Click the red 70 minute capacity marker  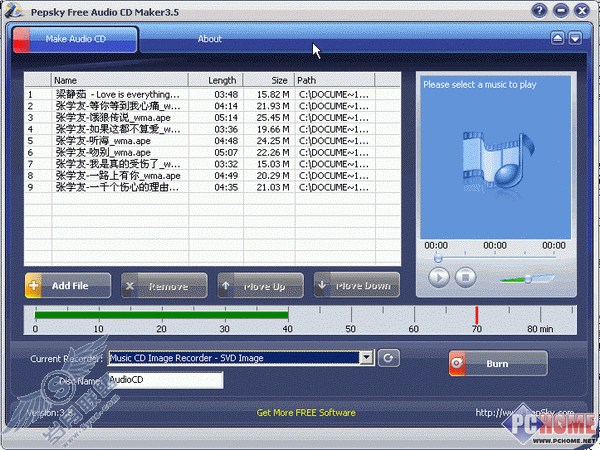(477, 315)
